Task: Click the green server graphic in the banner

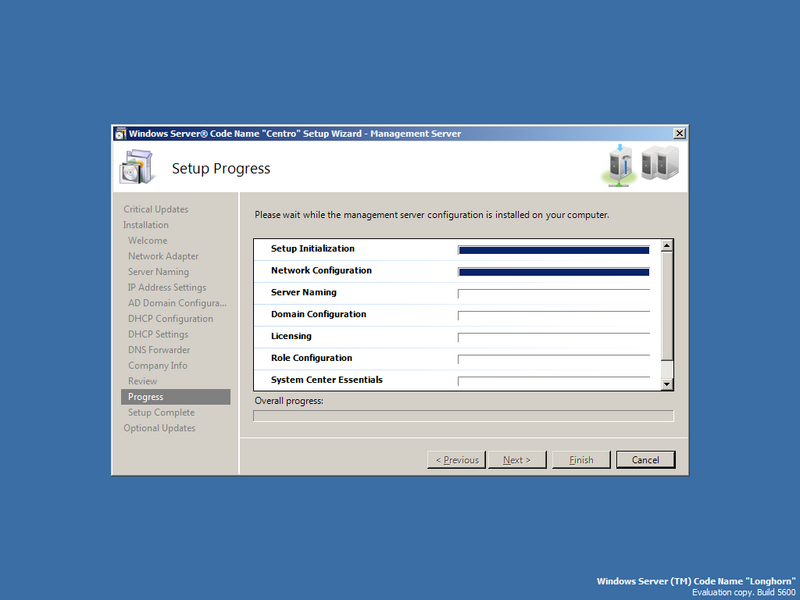Action: click(618, 166)
